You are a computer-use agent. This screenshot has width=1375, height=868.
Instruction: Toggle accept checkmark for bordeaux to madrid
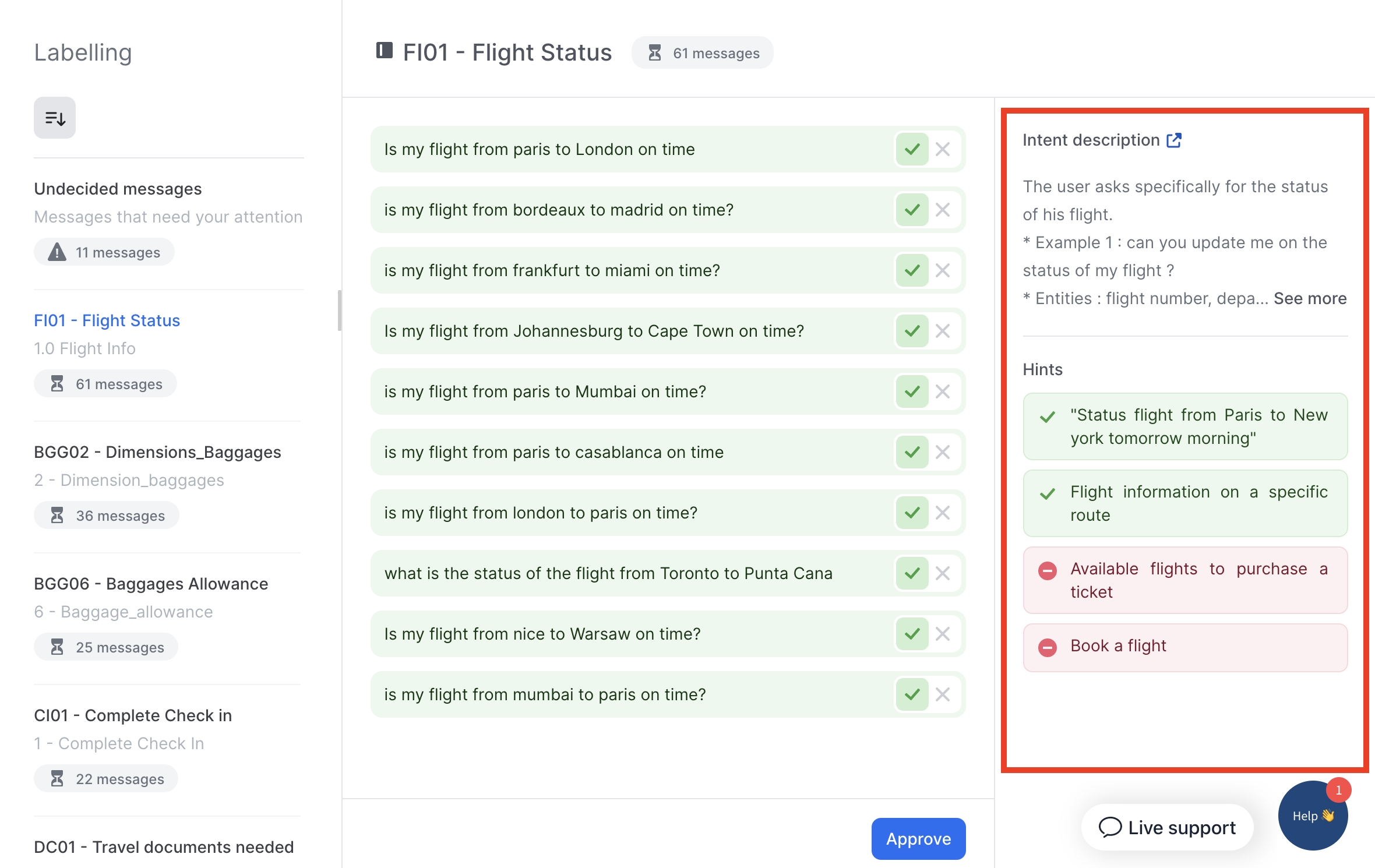pos(912,210)
